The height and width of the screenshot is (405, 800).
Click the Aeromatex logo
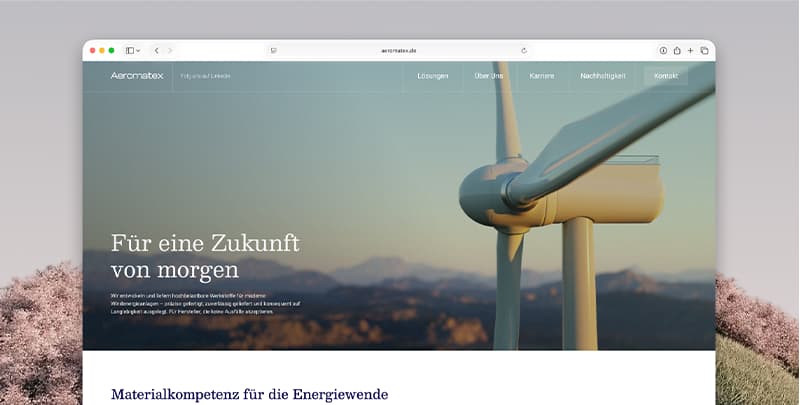pos(137,75)
